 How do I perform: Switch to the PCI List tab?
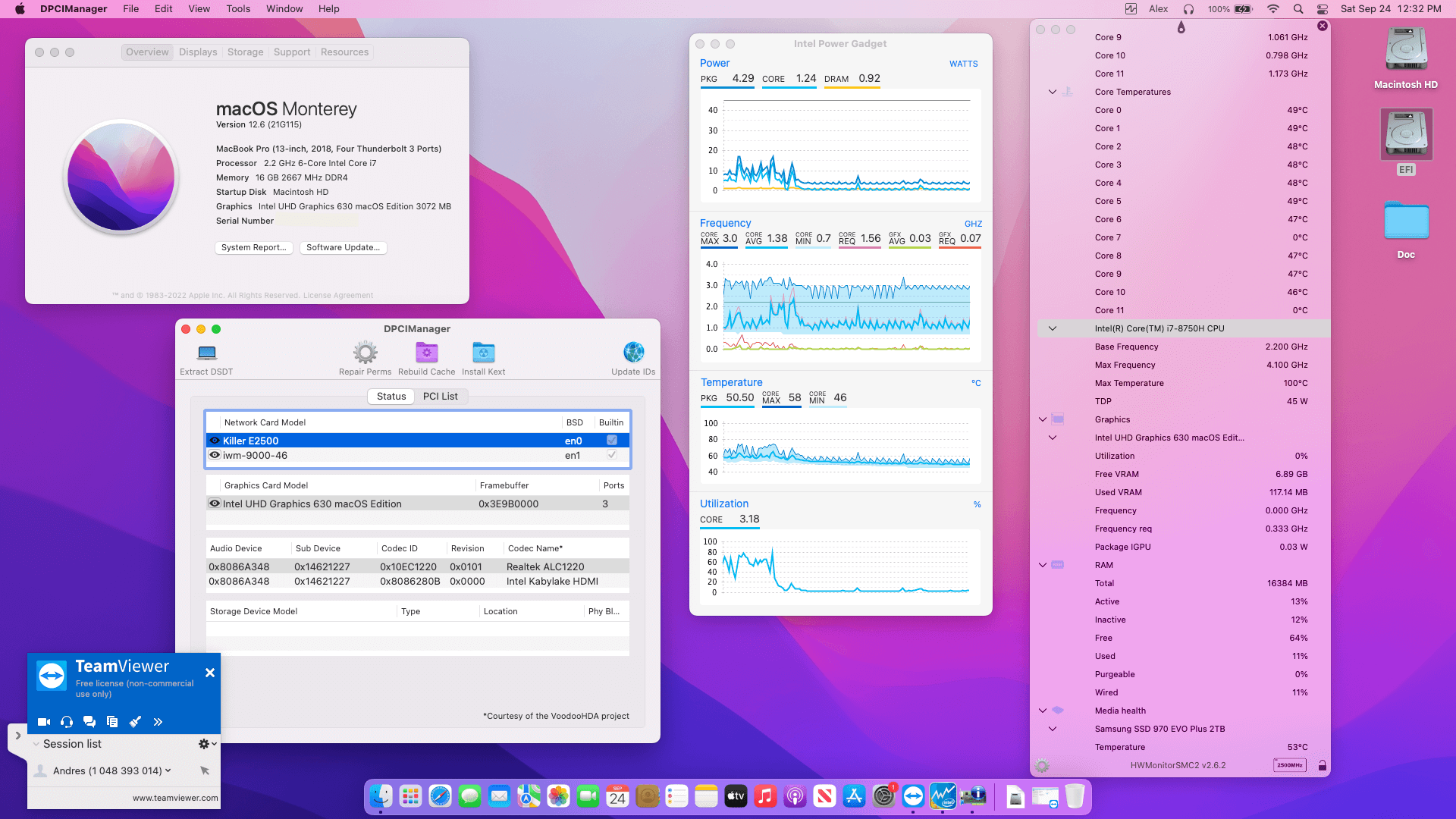pyautogui.click(x=440, y=397)
